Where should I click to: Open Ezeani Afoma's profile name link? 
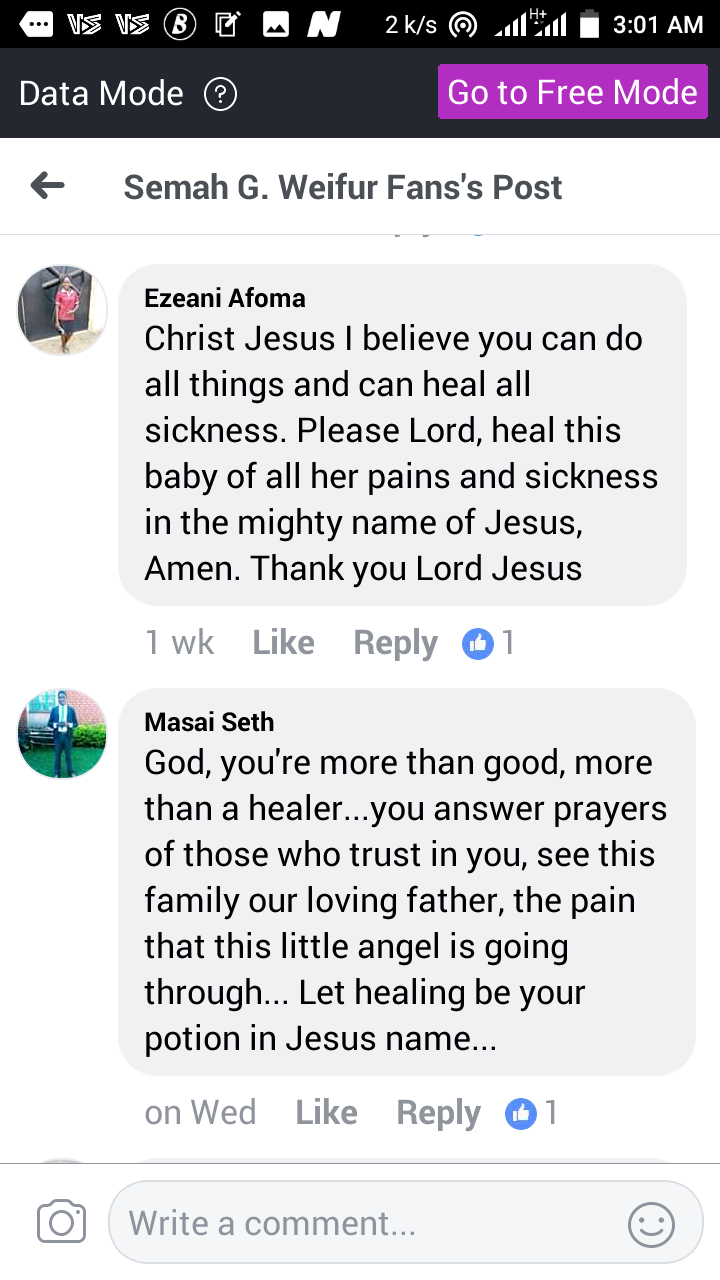tap(225, 298)
